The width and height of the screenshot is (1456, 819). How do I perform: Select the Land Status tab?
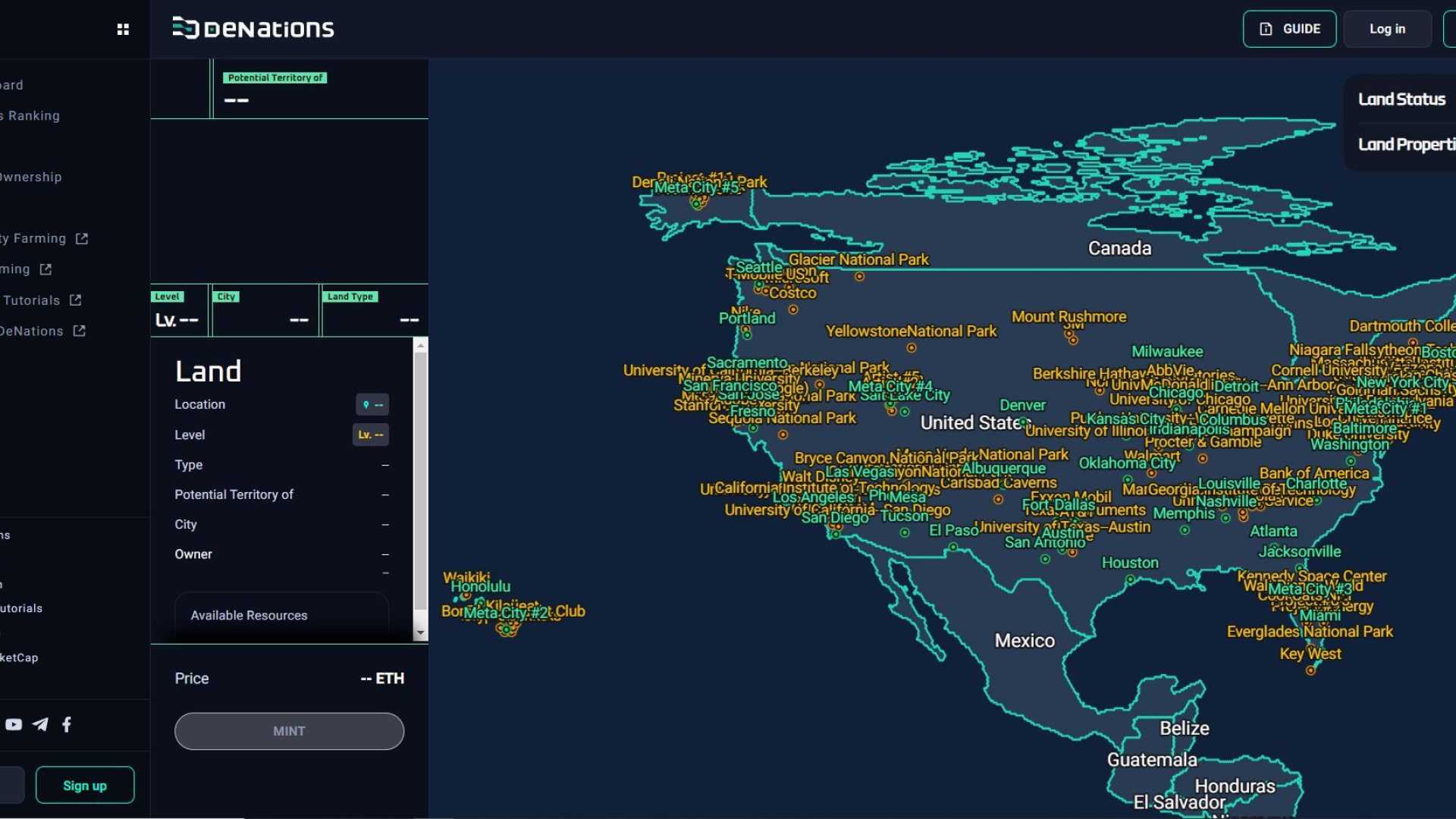pyautogui.click(x=1401, y=99)
